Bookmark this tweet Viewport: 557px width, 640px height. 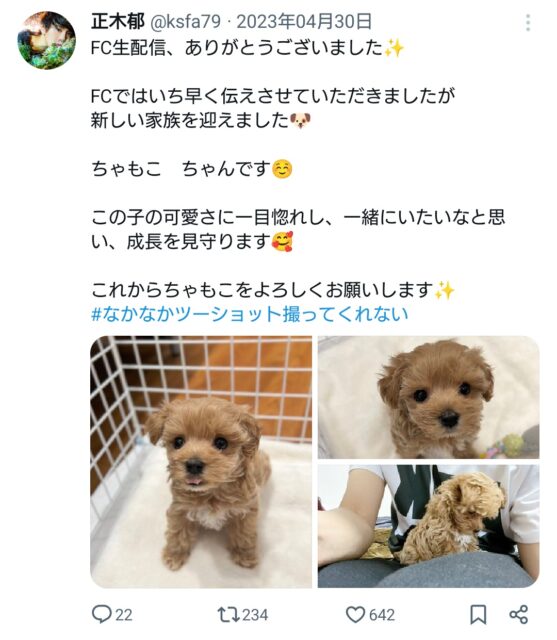[x=478, y=614]
